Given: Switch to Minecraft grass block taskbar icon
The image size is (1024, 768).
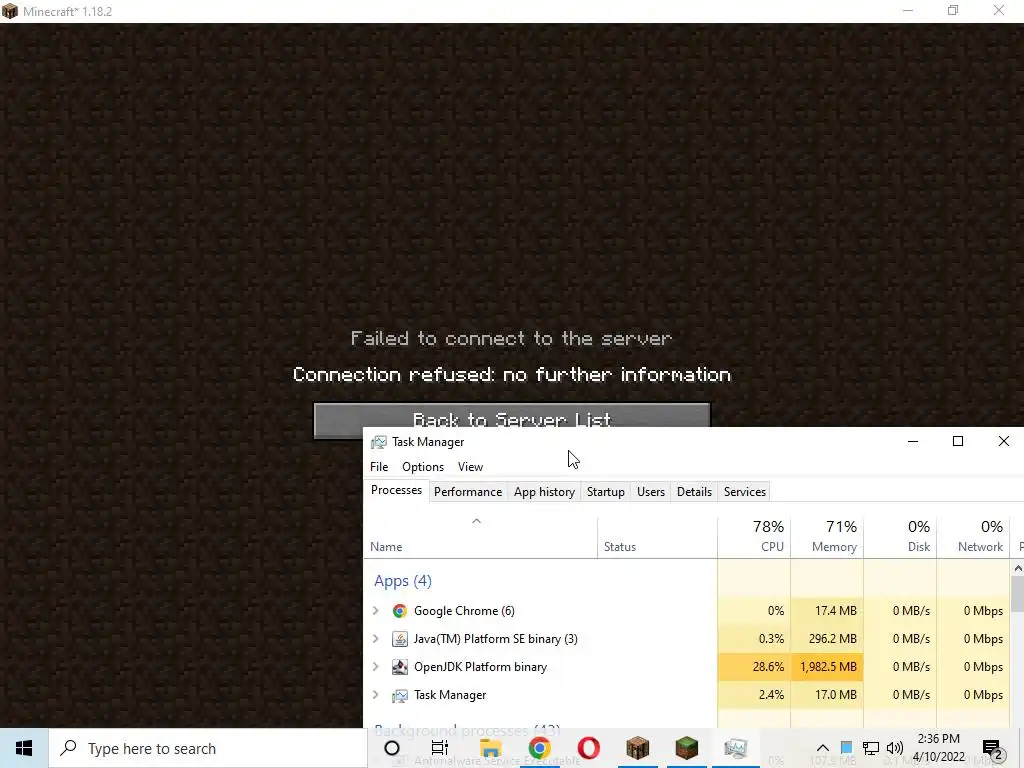Looking at the screenshot, I should 686,748.
